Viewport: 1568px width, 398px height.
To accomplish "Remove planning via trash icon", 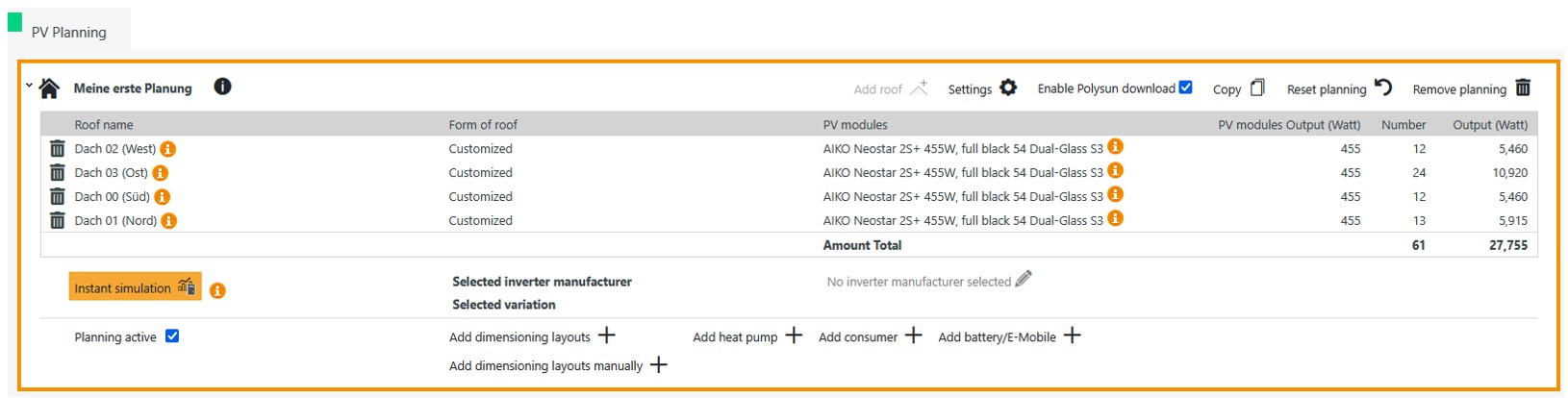I will pos(1523,87).
